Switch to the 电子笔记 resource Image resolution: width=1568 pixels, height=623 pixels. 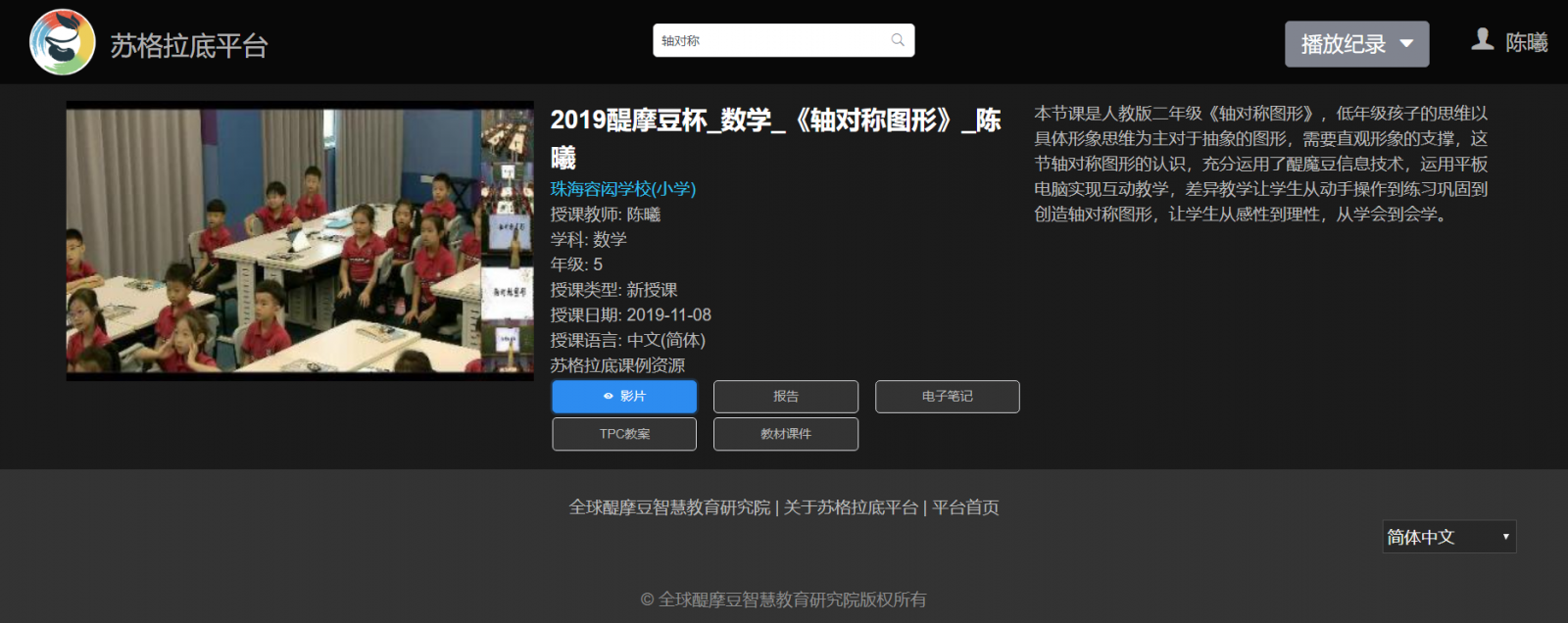coord(947,397)
